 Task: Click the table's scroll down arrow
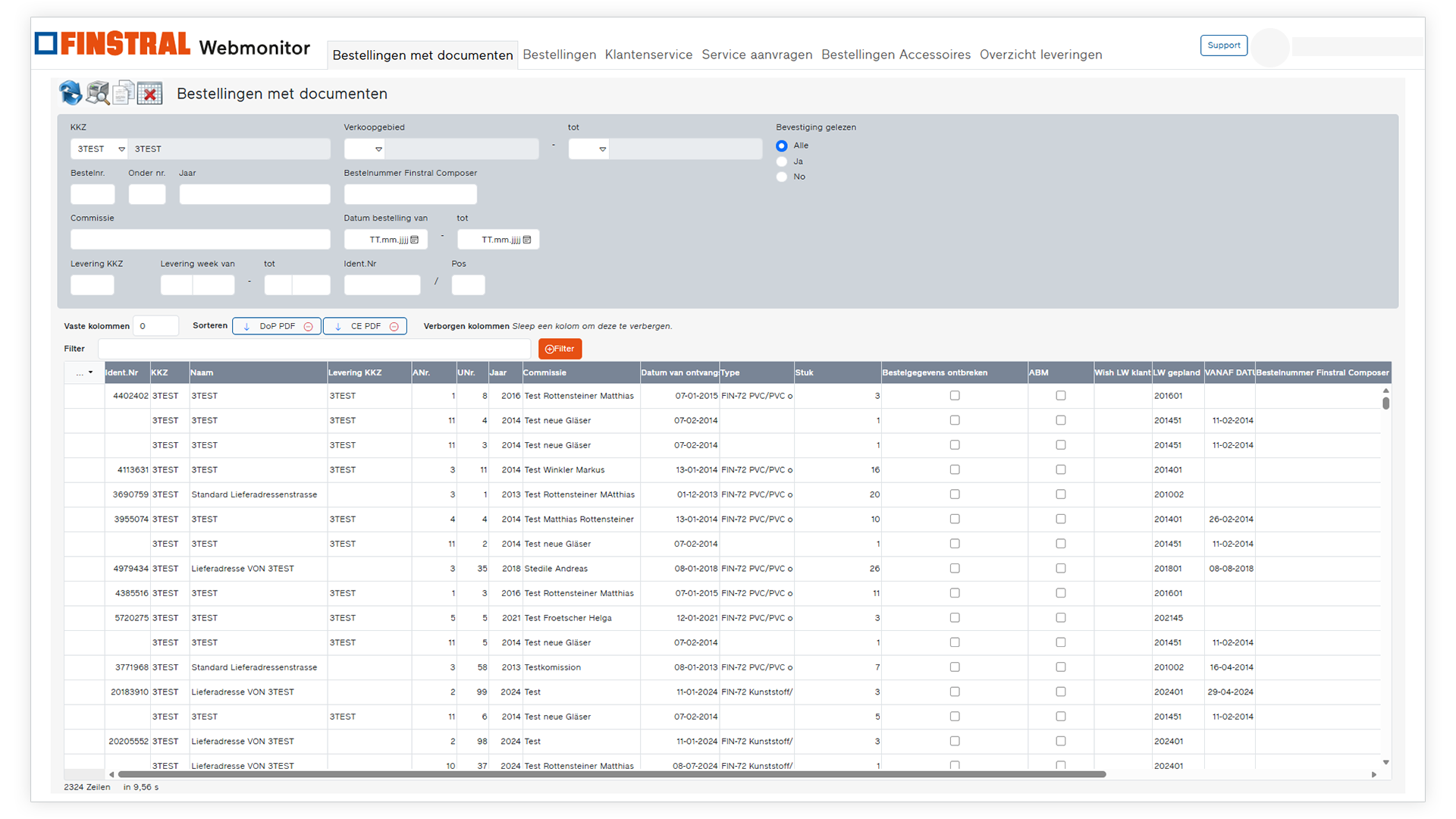click(x=1386, y=762)
